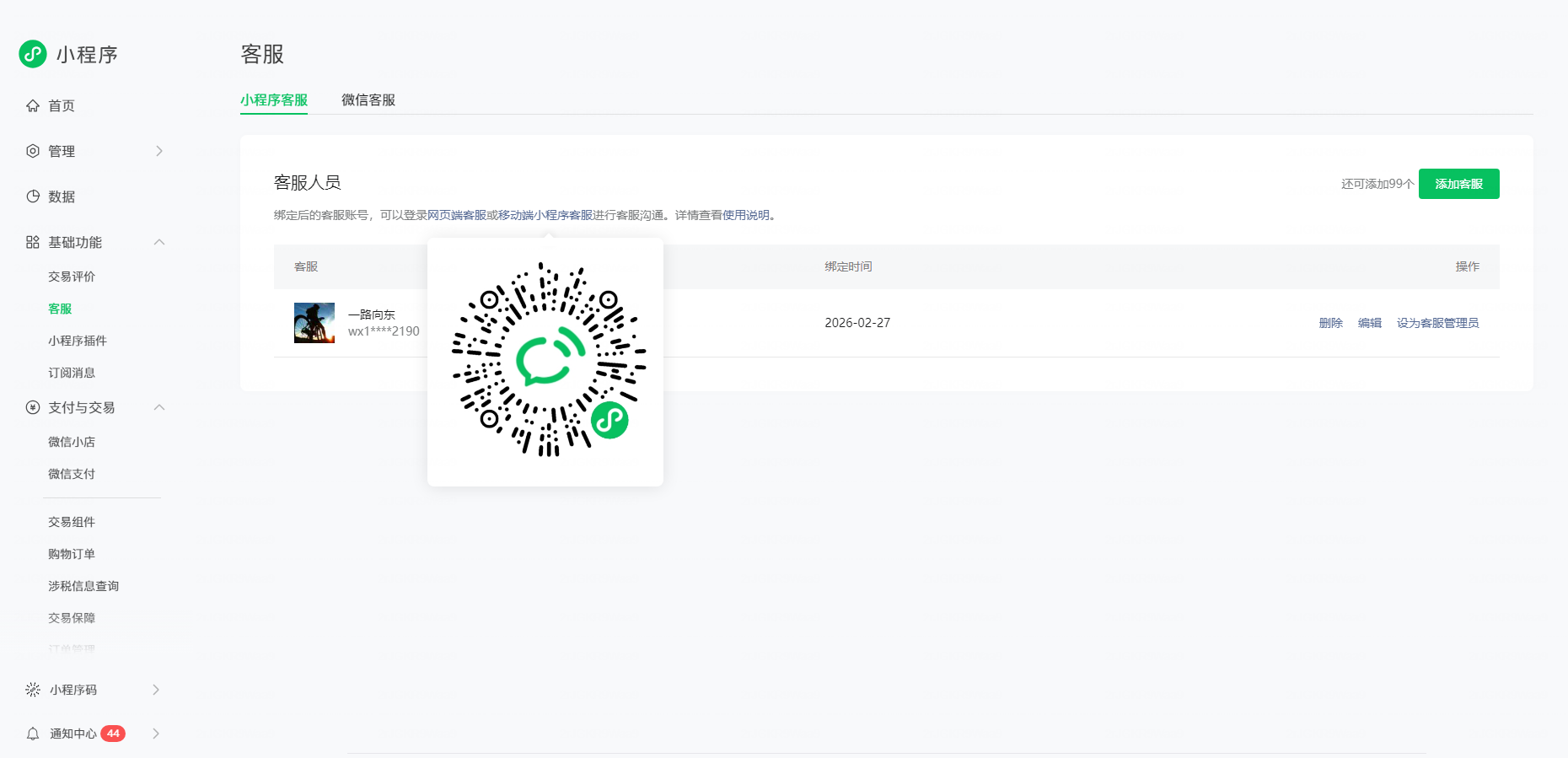Open the 网页端客服 link
Image resolution: width=1568 pixels, height=758 pixels.
457,215
